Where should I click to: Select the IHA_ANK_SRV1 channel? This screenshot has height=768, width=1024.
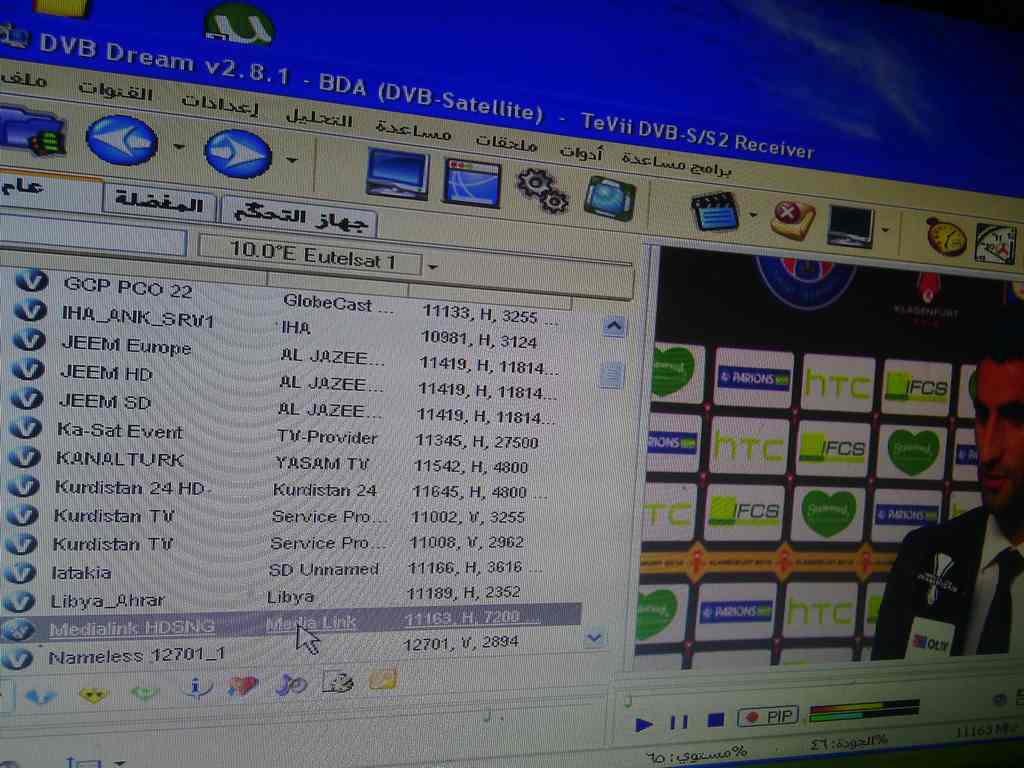click(138, 317)
